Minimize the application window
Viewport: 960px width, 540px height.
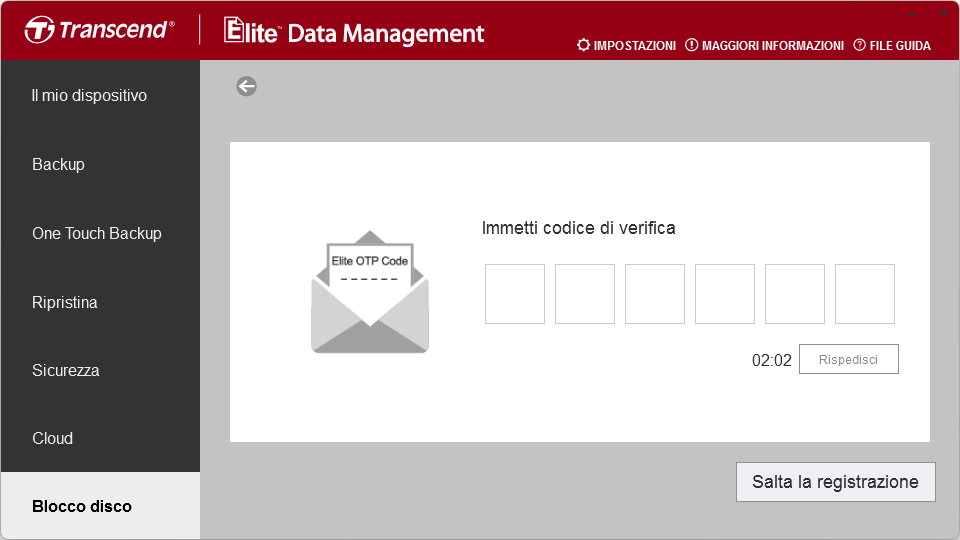point(912,13)
